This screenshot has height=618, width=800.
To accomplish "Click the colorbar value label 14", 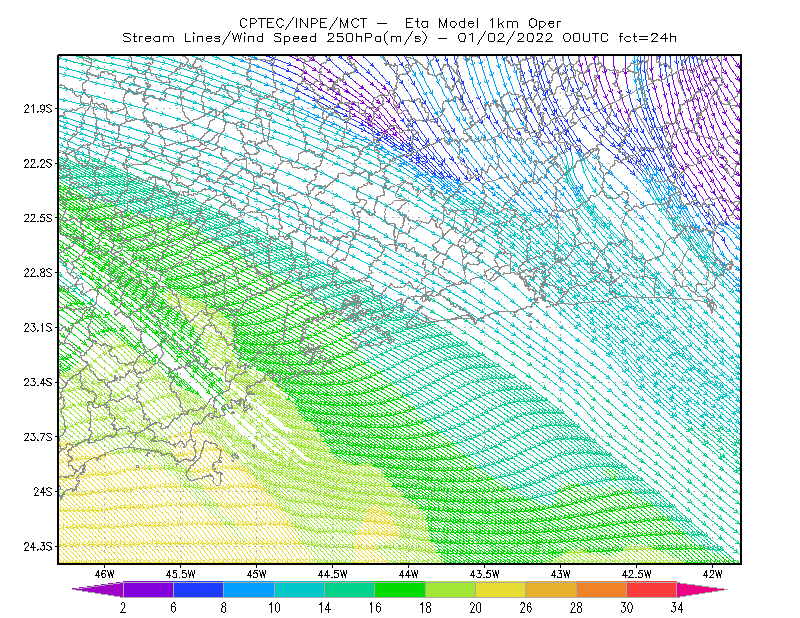I will point(324,608).
